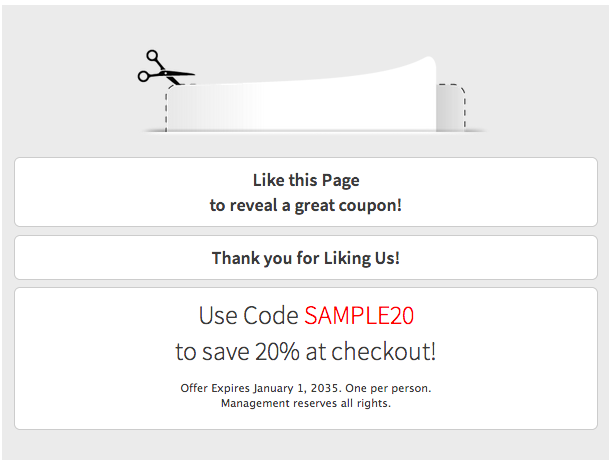612x465 pixels.
Task: Click the scissors' top handle ring
Action: pyautogui.click(x=152, y=55)
